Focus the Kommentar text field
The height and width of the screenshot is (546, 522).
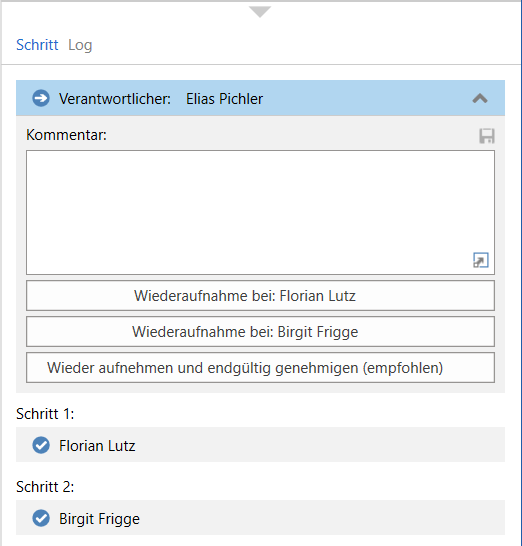[x=260, y=212]
